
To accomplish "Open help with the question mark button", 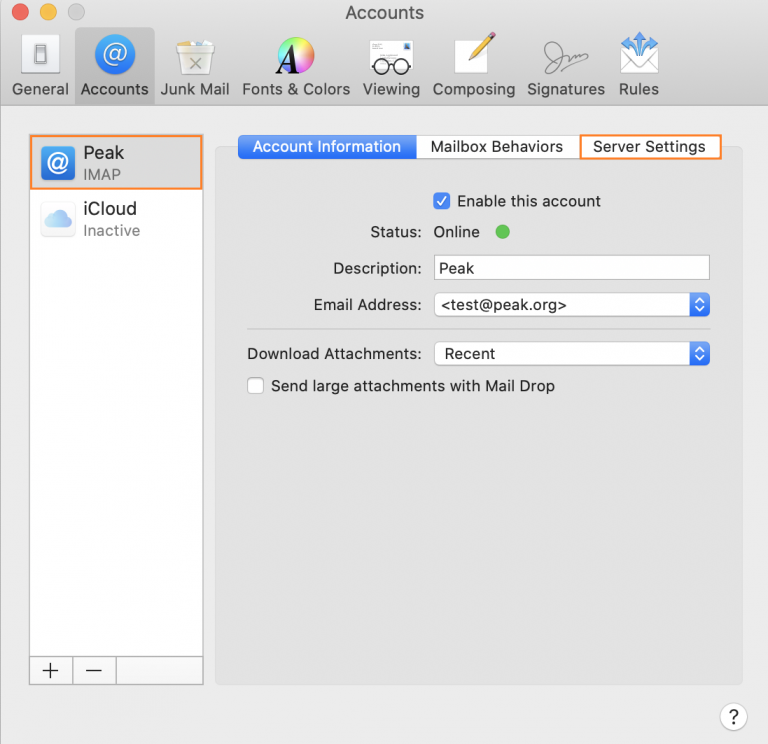I will (733, 716).
